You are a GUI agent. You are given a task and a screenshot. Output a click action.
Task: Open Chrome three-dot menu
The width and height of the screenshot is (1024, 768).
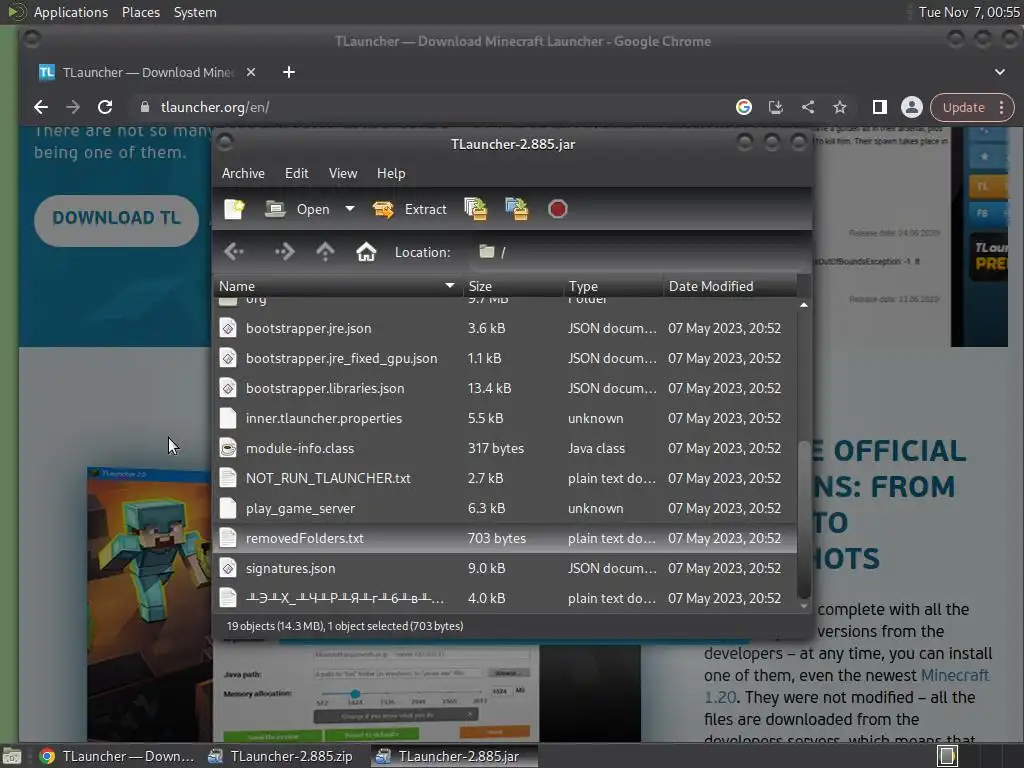[1002, 107]
